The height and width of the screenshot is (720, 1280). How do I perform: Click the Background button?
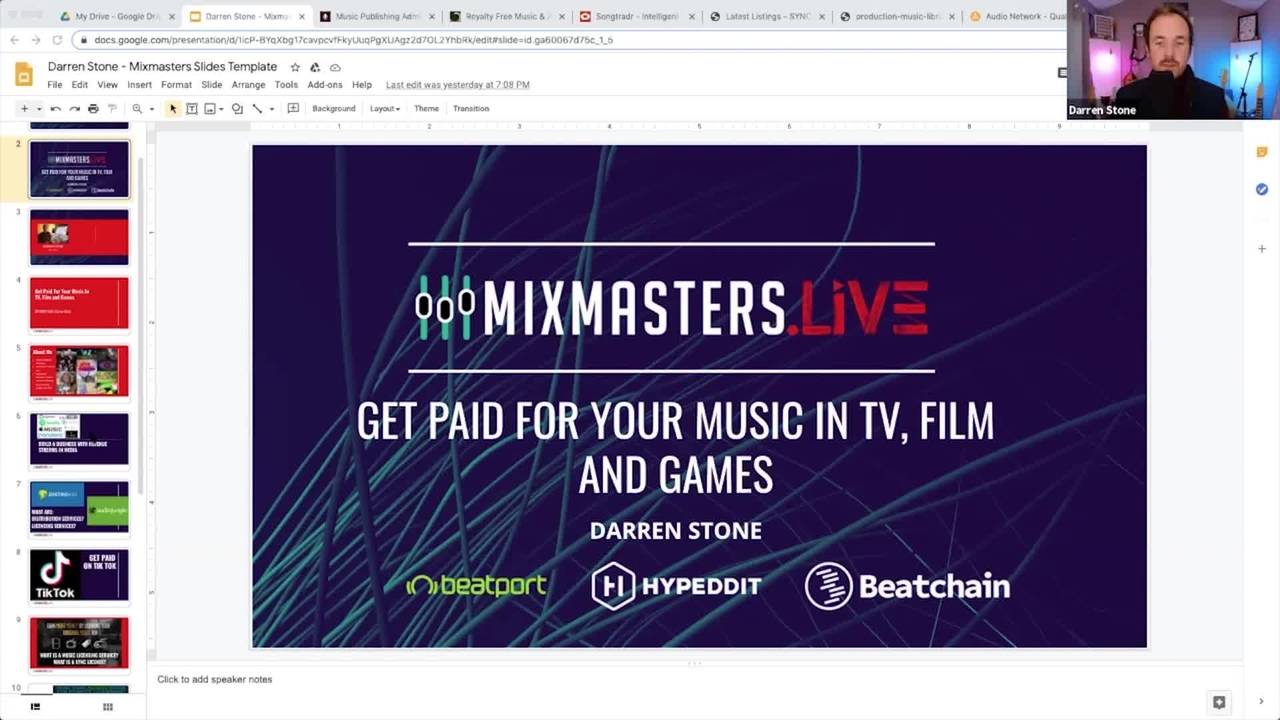333,108
